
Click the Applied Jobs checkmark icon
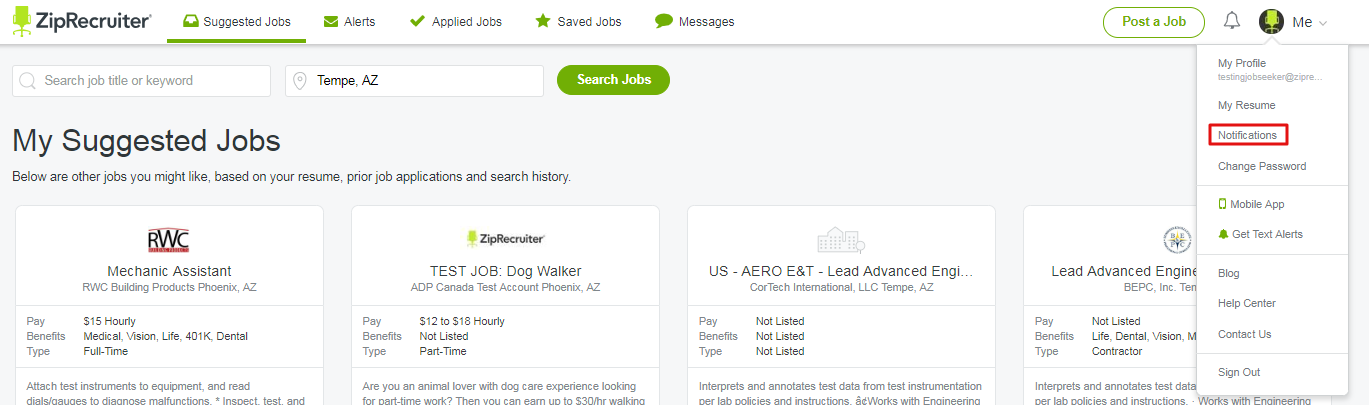pos(417,21)
